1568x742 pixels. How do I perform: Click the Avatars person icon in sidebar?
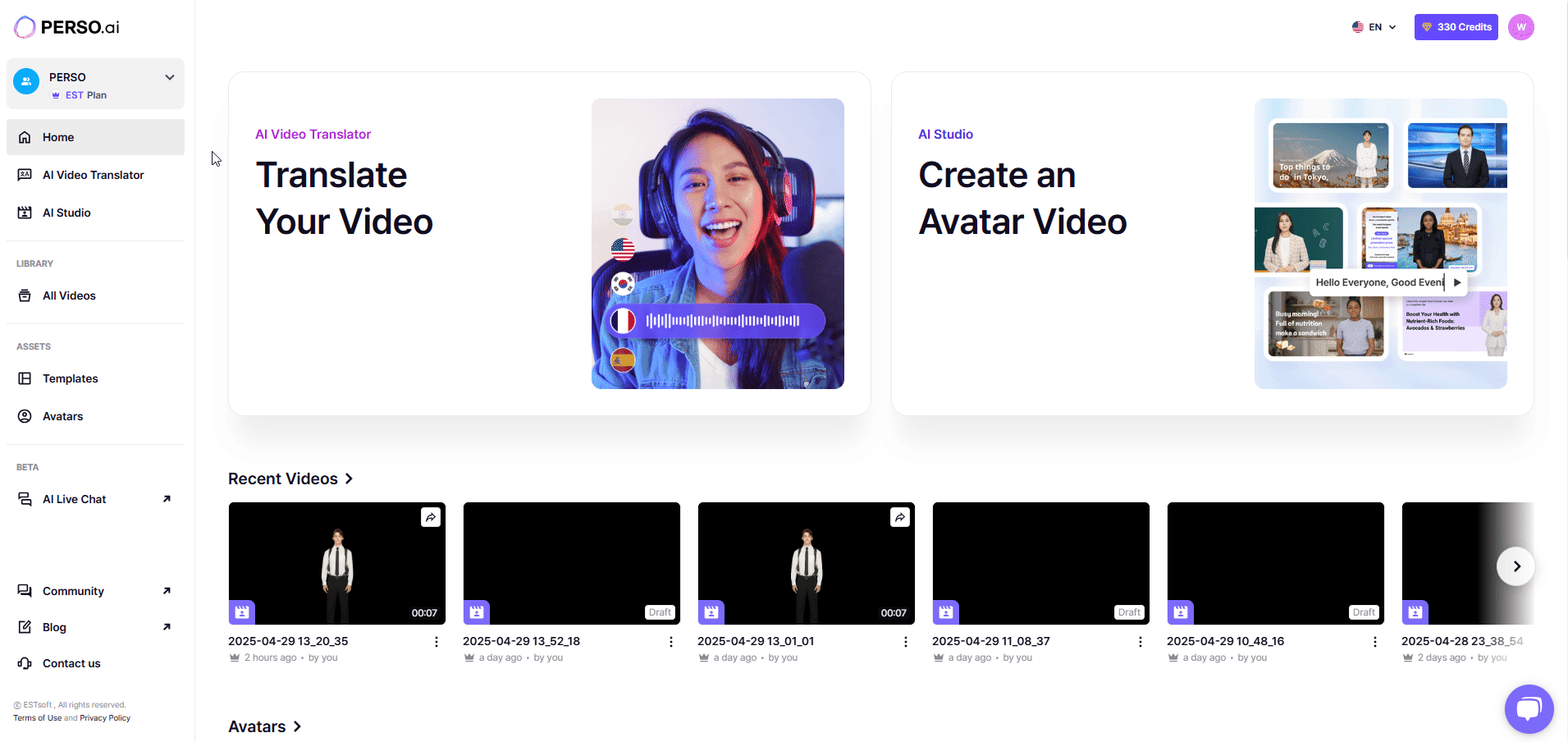coord(25,416)
